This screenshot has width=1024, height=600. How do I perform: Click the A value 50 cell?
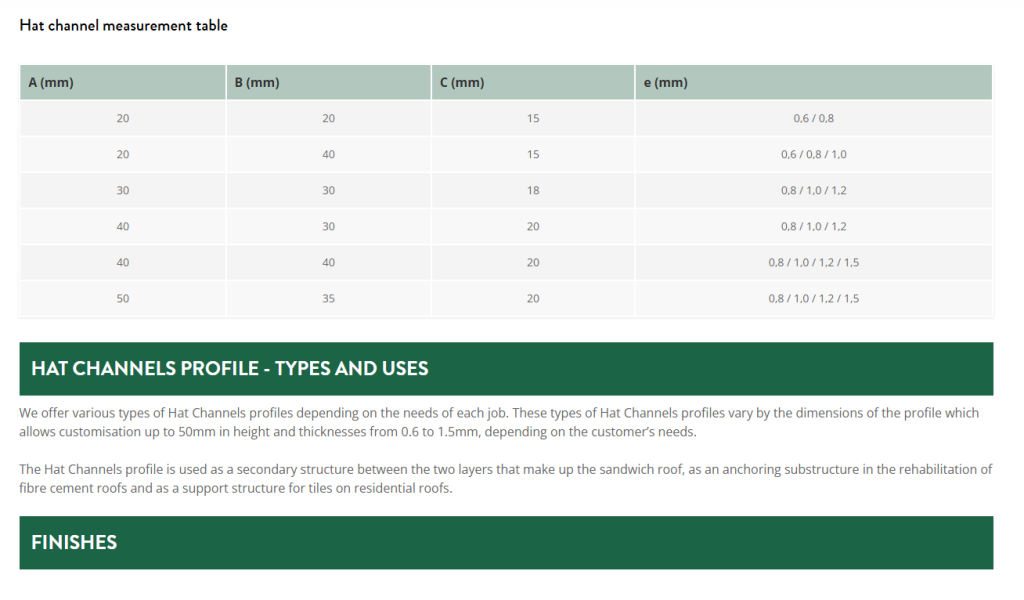coord(123,298)
